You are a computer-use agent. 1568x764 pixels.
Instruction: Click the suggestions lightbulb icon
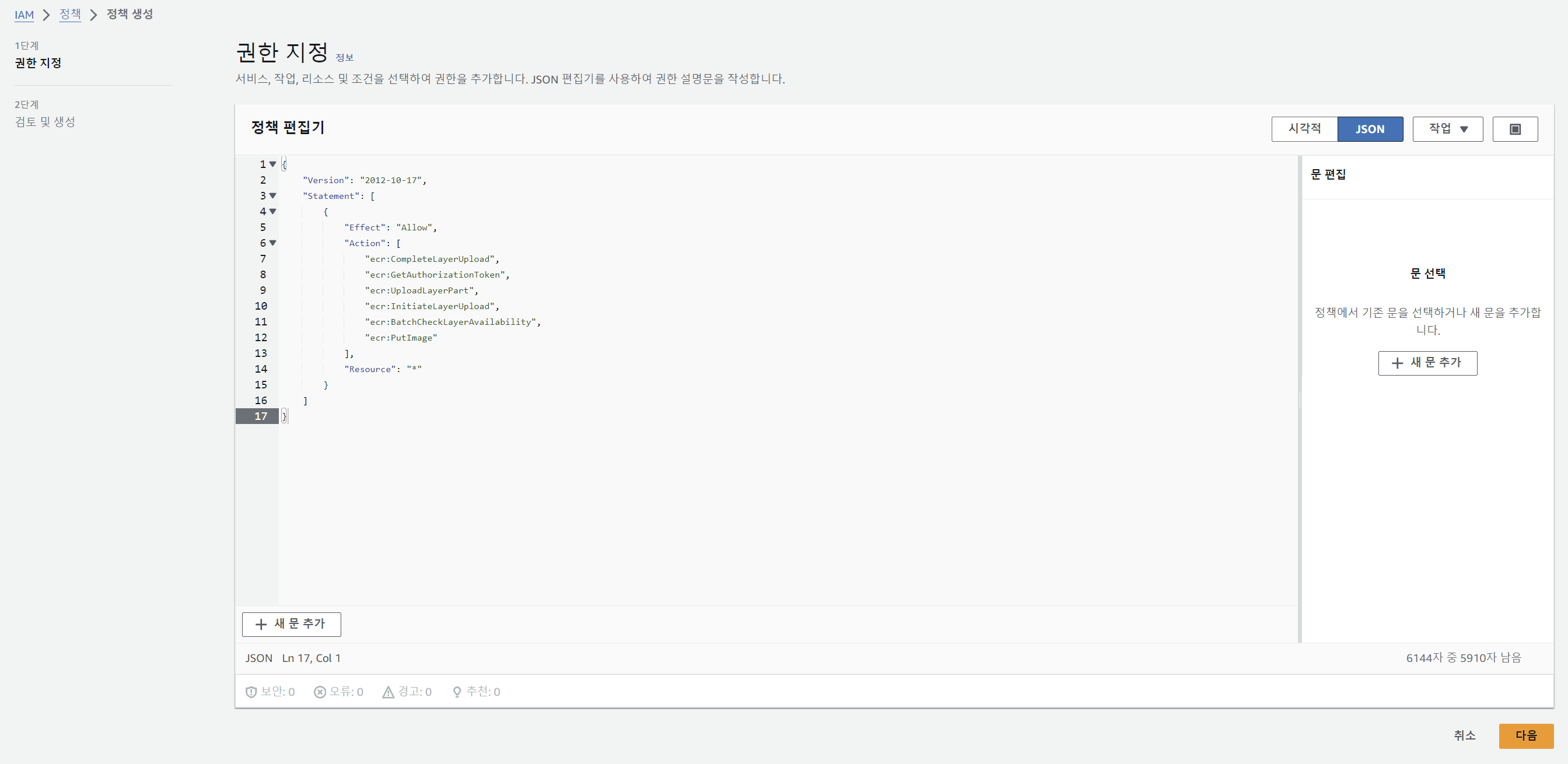pos(457,692)
